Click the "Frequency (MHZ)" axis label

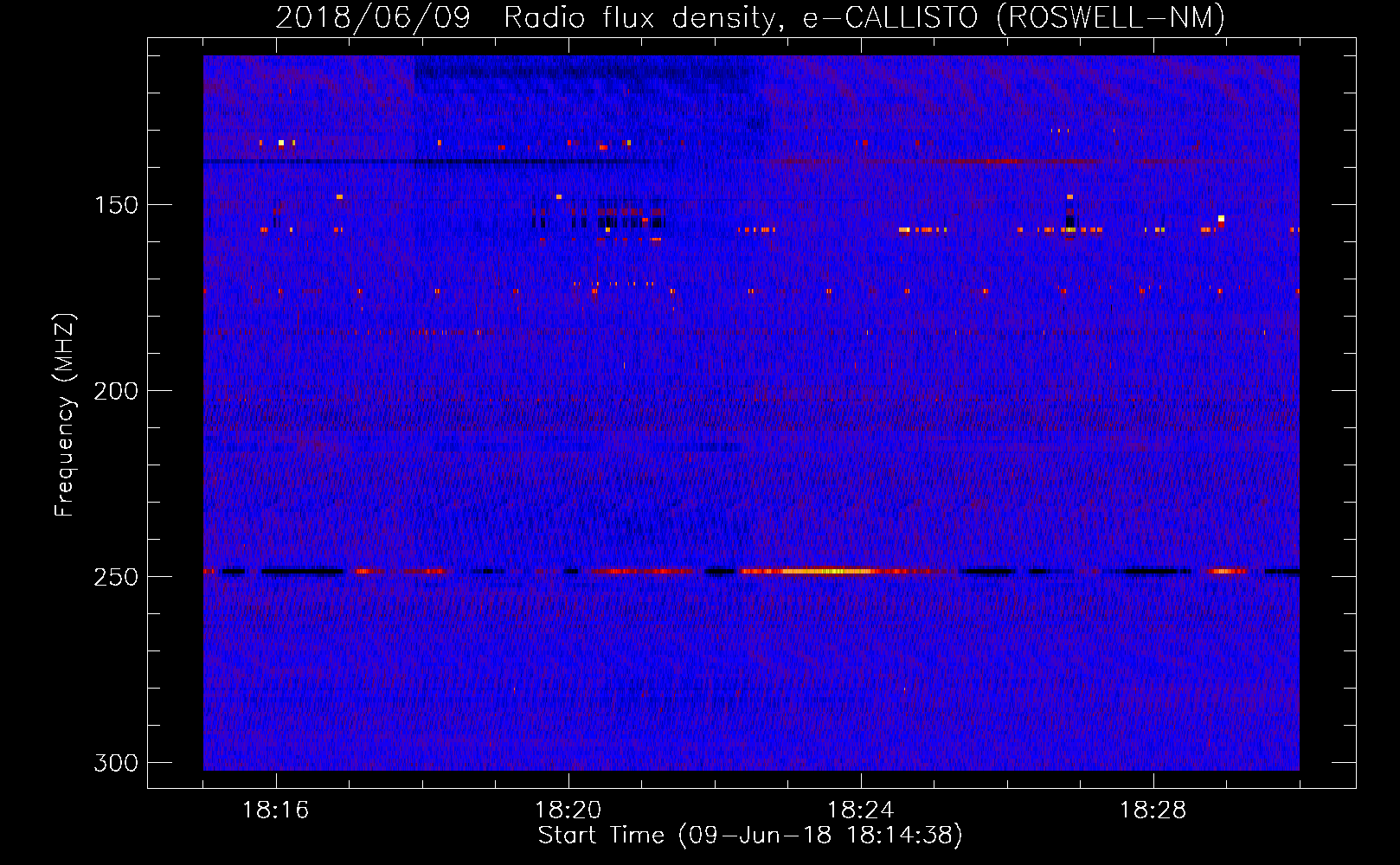pyautogui.click(x=65, y=414)
